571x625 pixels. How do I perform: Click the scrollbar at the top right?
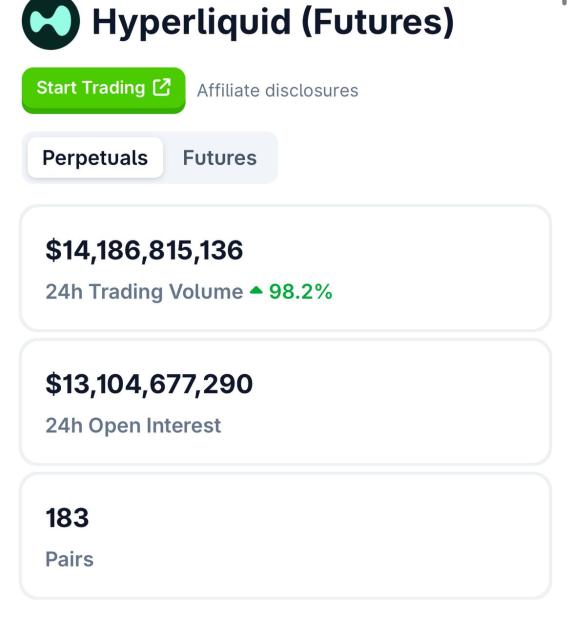tap(564, 2)
